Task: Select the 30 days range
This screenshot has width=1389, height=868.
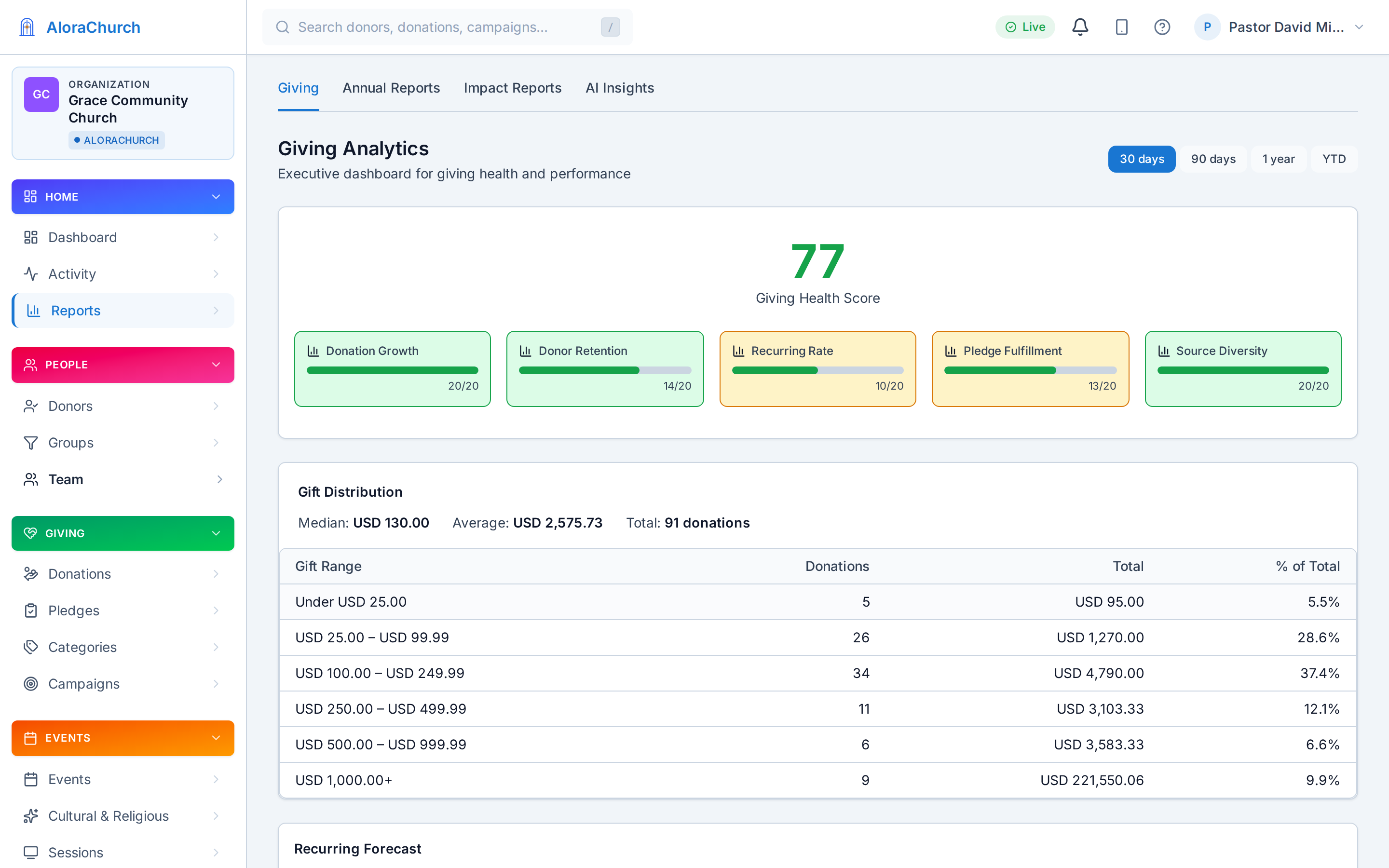Action: coord(1142,159)
